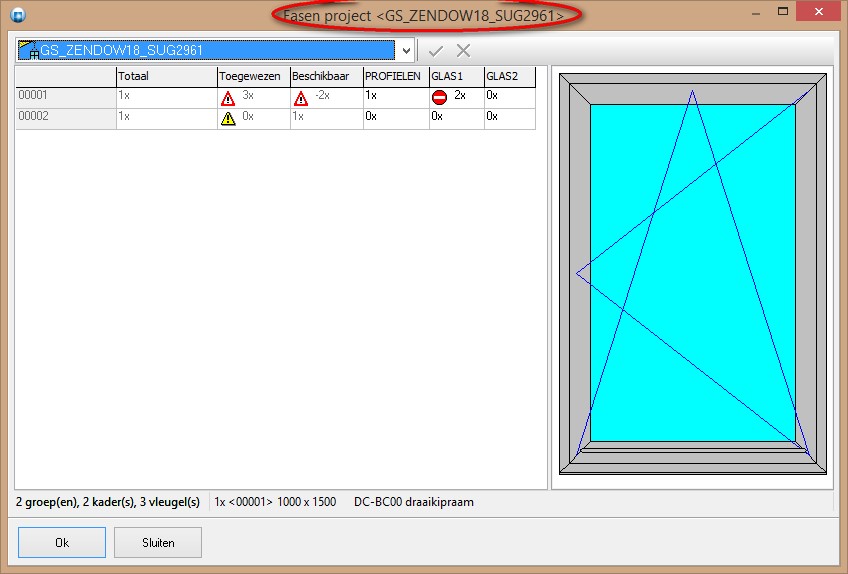The width and height of the screenshot is (848, 574).
Task: Click the GLAS1 column header
Action: pyautogui.click(x=457, y=76)
